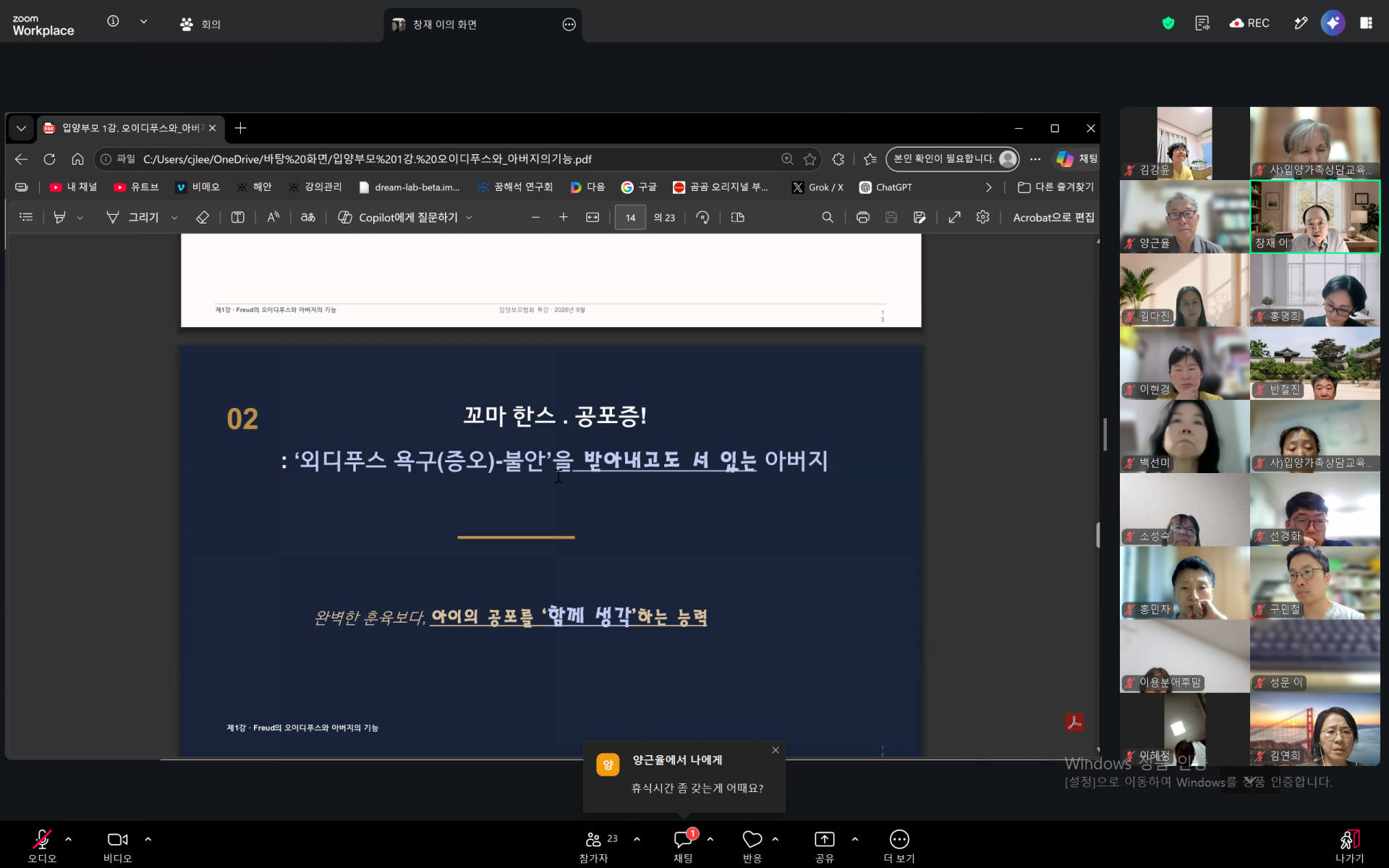Select the eraser tool in PDF toolbar
This screenshot has height=868, width=1389.
pos(203,217)
